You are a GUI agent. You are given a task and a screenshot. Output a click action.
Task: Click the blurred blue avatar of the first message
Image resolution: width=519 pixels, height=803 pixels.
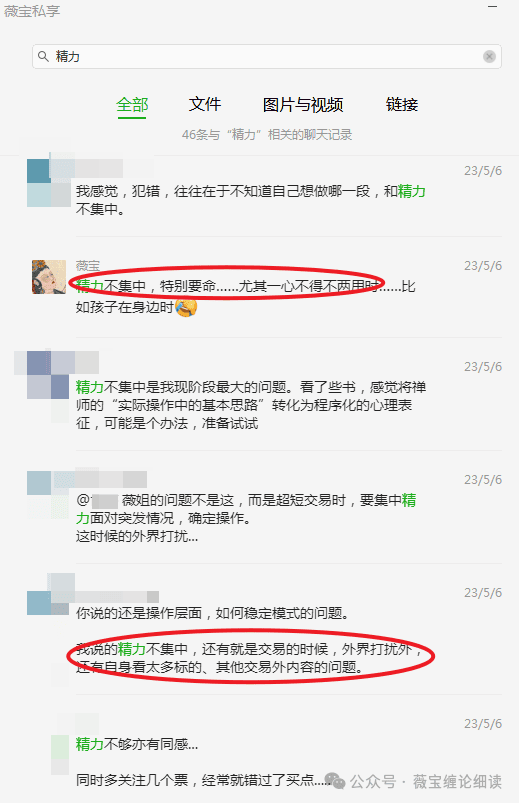49,183
